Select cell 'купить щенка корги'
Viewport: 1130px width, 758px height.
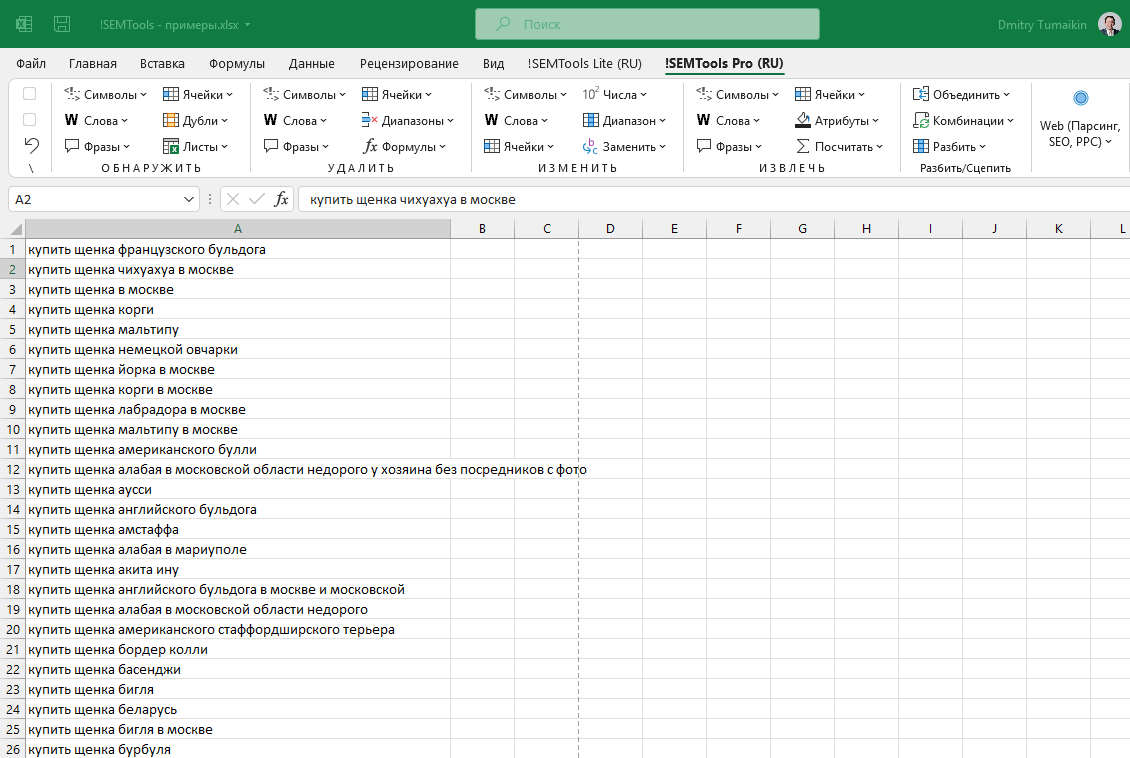click(238, 310)
